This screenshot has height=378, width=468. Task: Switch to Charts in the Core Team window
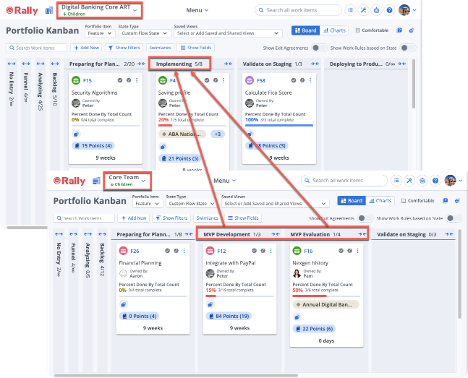[380, 201]
